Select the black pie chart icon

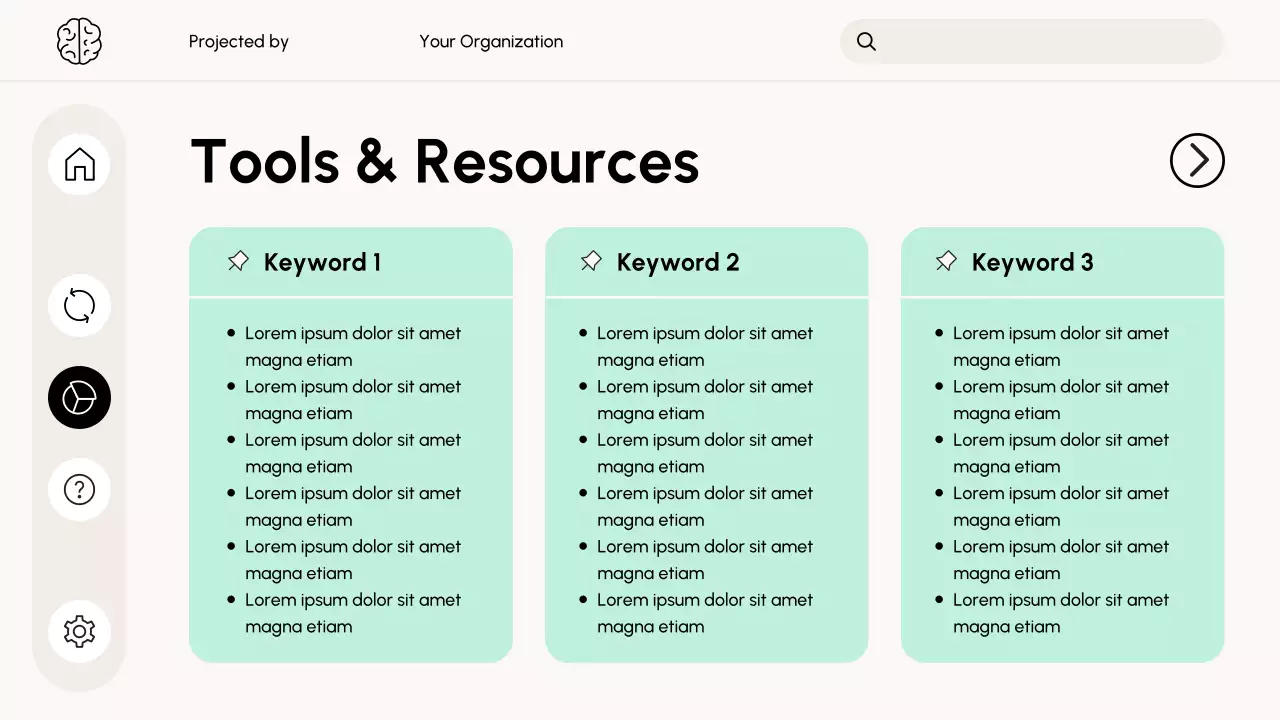(79, 398)
